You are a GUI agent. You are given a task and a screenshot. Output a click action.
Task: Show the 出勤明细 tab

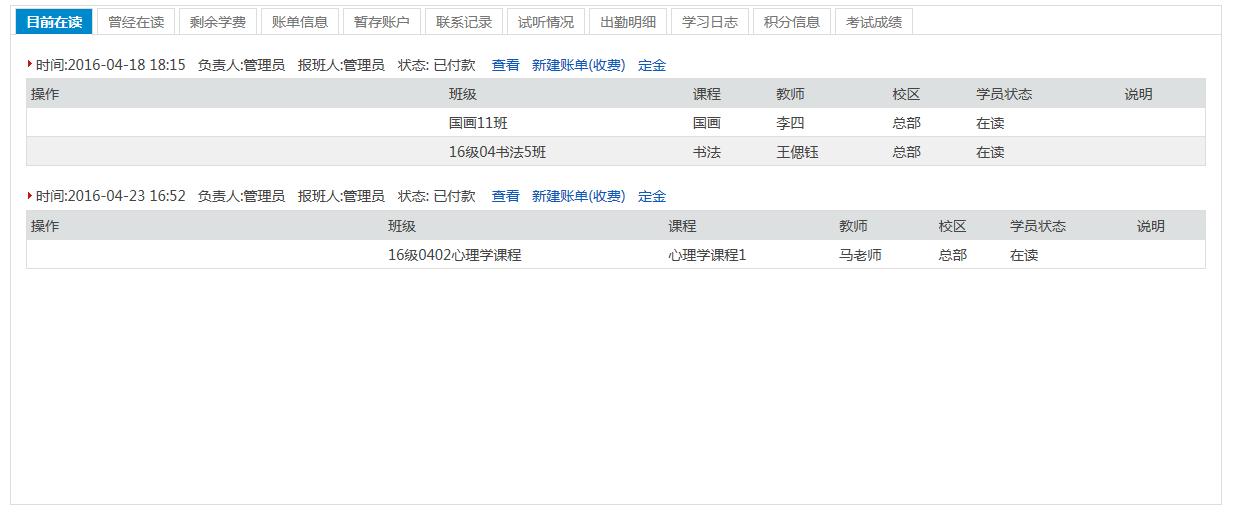tap(628, 22)
